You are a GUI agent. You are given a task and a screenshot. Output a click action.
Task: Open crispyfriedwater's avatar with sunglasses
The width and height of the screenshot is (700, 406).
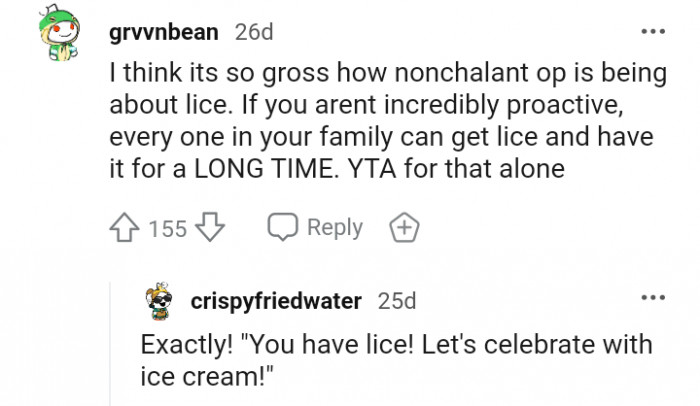pos(159,300)
